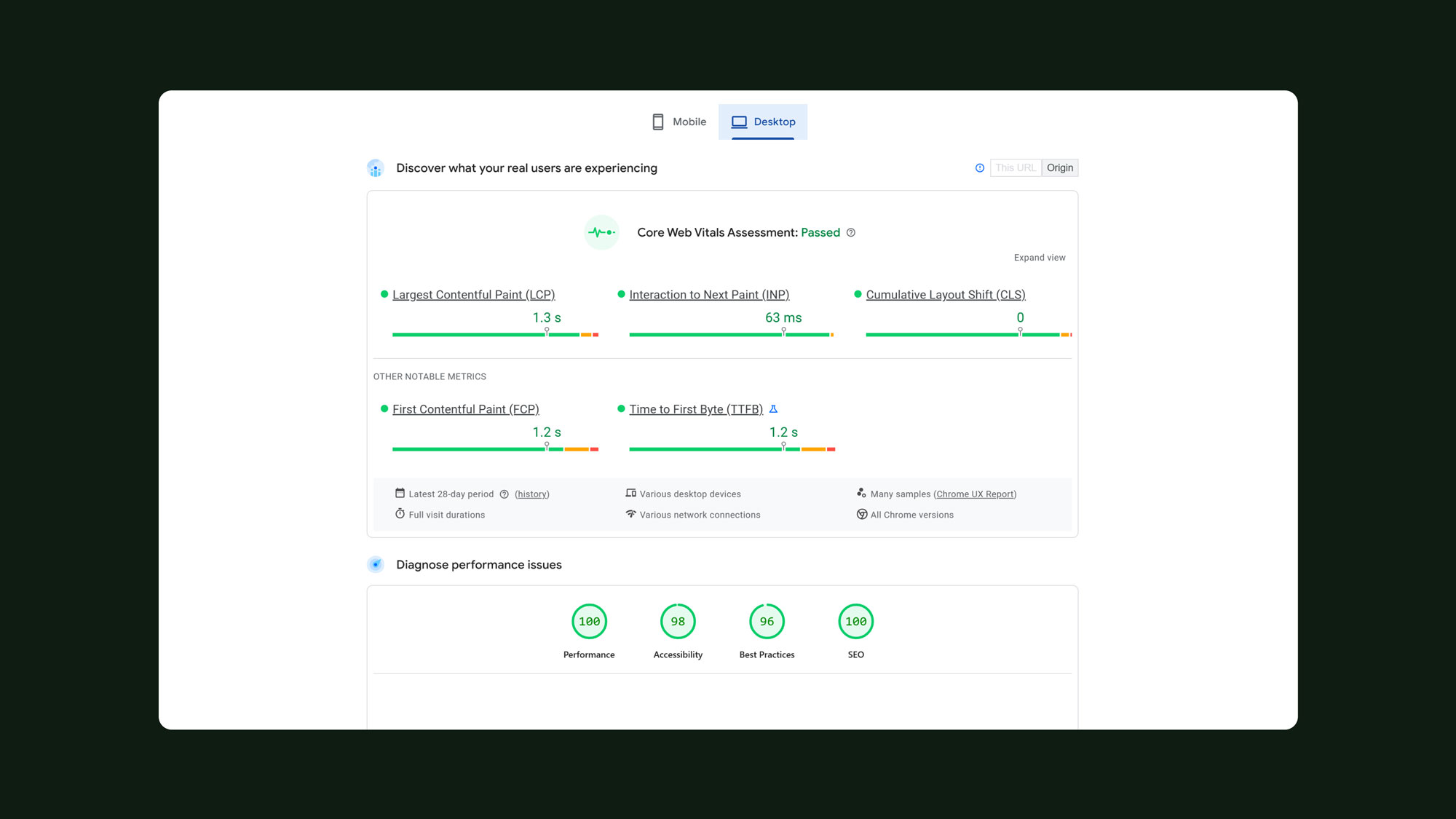The height and width of the screenshot is (819, 1456).
Task: Click the SEO score gauge 100
Action: [856, 622]
